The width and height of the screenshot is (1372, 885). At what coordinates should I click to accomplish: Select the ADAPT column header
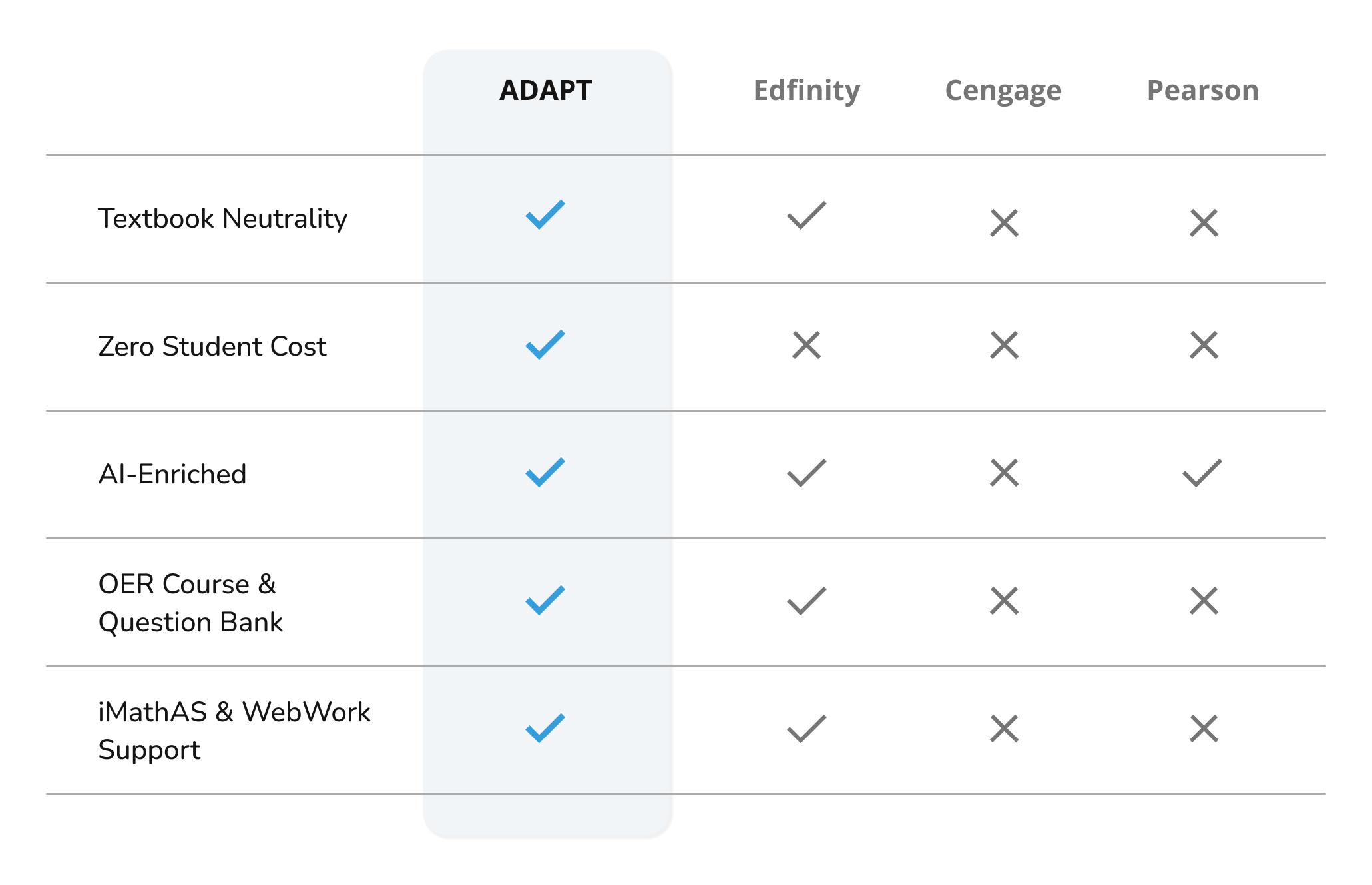(x=545, y=91)
